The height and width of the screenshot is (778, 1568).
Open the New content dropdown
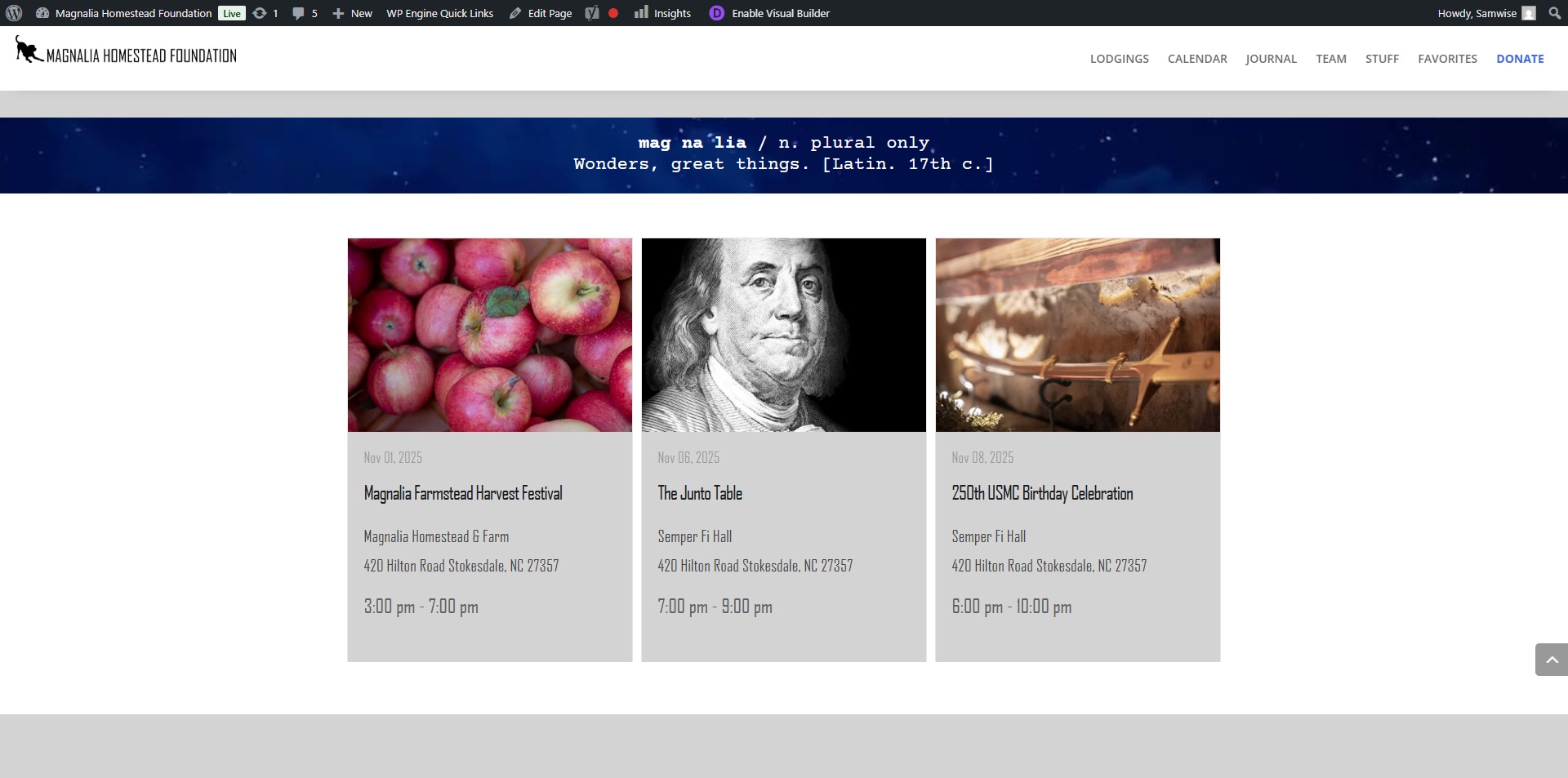[x=352, y=13]
